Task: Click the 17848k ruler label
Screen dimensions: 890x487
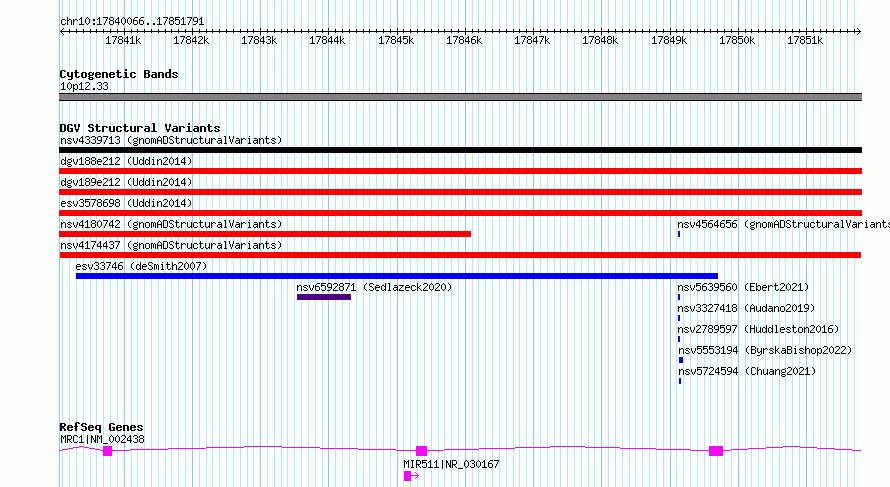Action: tap(601, 40)
